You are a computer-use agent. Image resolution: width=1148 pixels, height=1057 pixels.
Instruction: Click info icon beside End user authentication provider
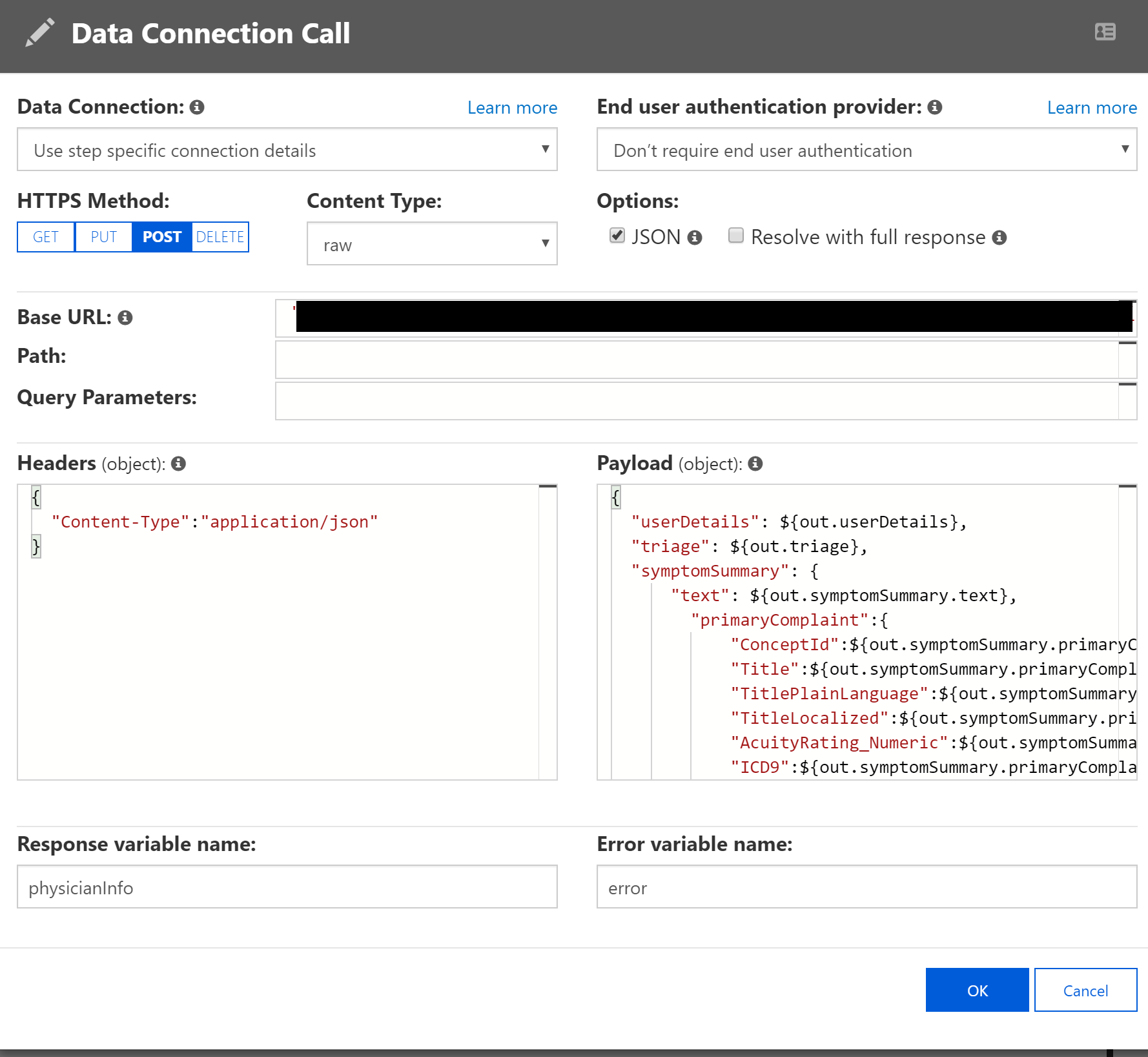coord(934,107)
